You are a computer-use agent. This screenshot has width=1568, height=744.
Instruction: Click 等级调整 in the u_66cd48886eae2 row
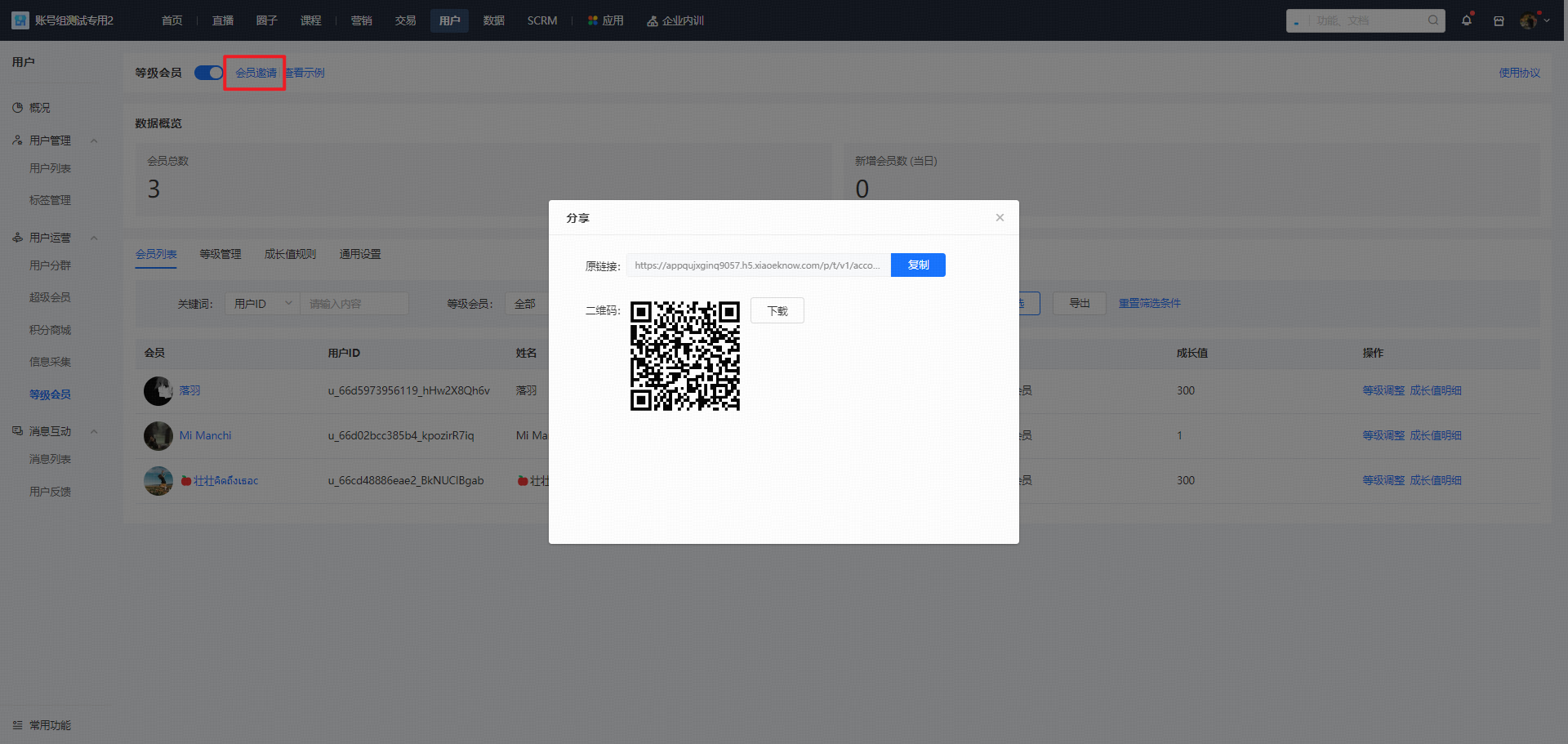click(1383, 480)
